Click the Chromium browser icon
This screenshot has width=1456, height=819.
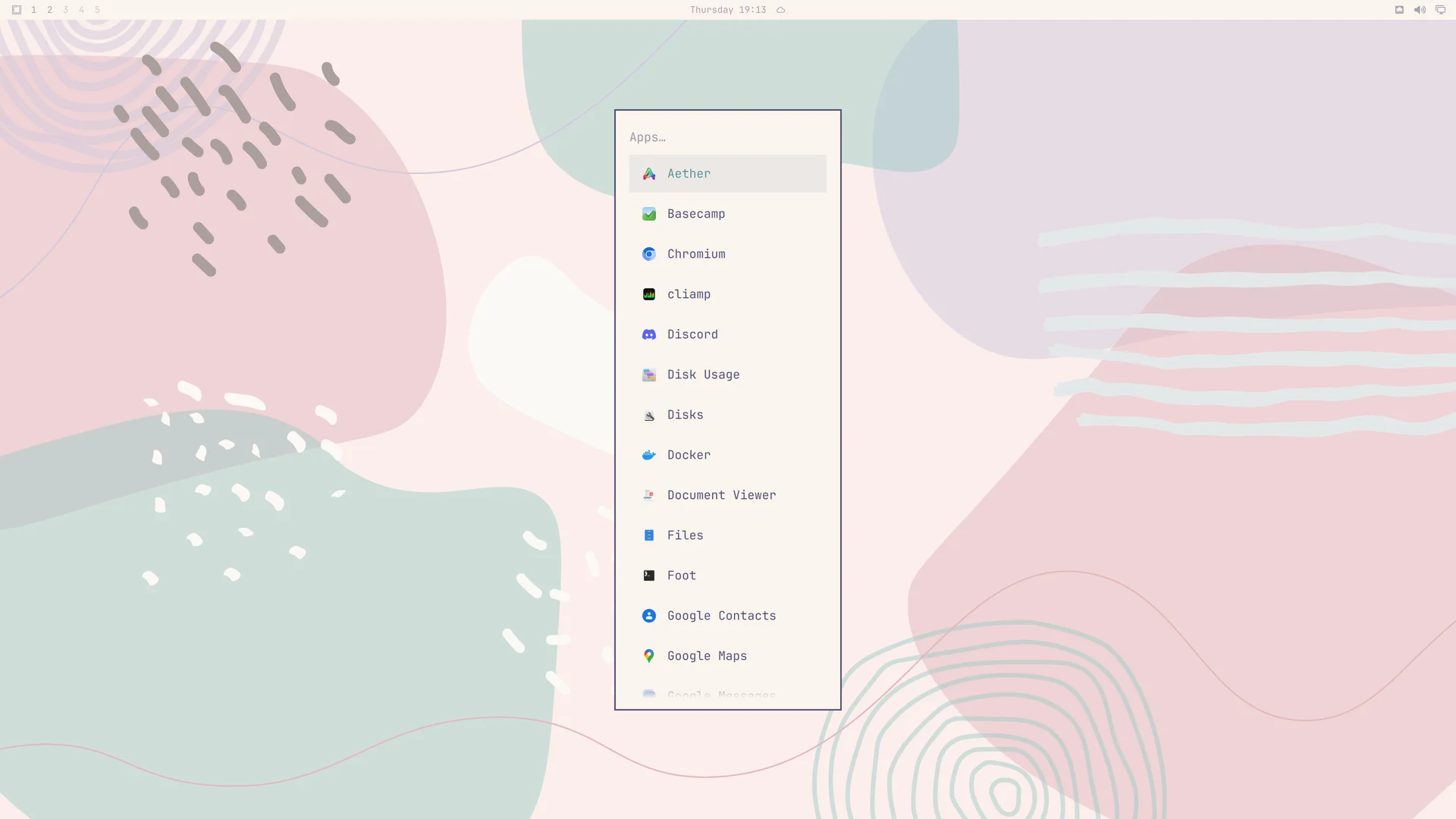tap(649, 254)
